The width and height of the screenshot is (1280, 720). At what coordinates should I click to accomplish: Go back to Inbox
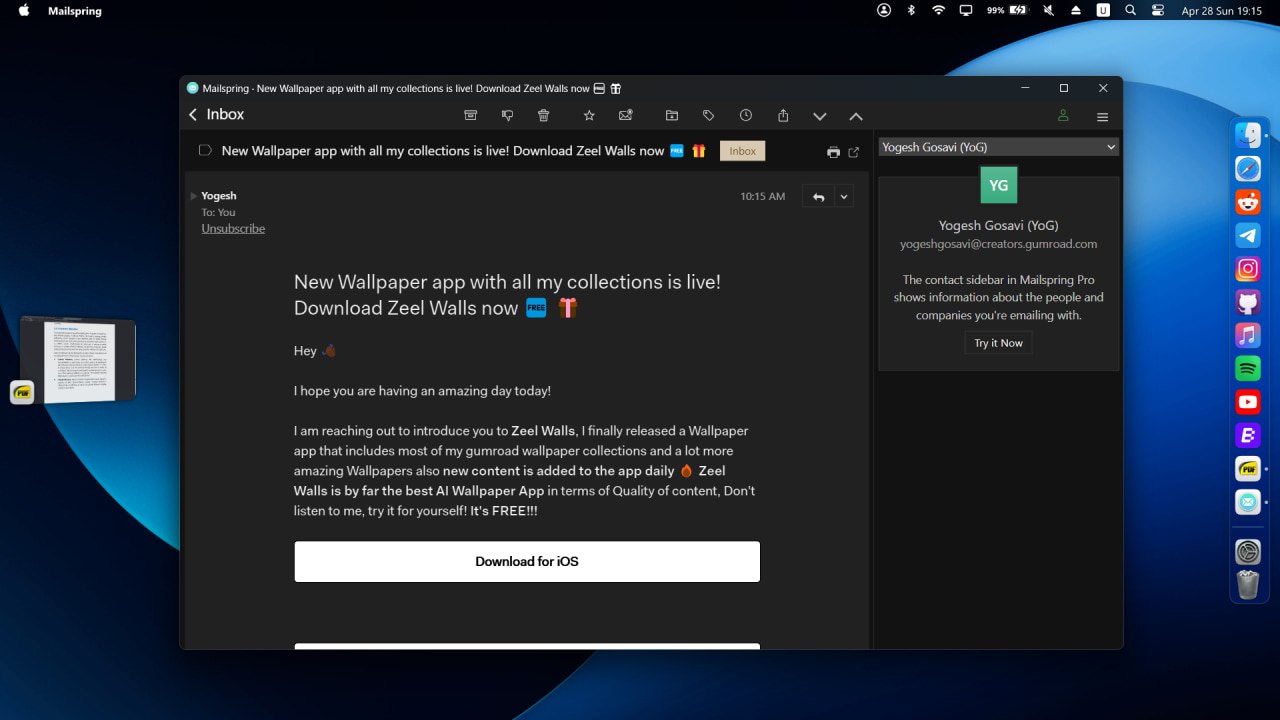tap(216, 115)
